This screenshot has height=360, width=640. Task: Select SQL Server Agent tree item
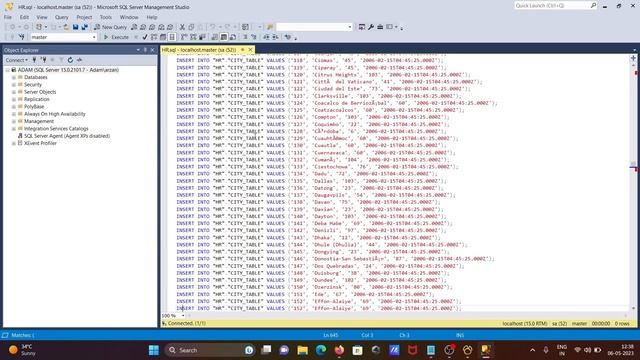[x=67, y=136]
